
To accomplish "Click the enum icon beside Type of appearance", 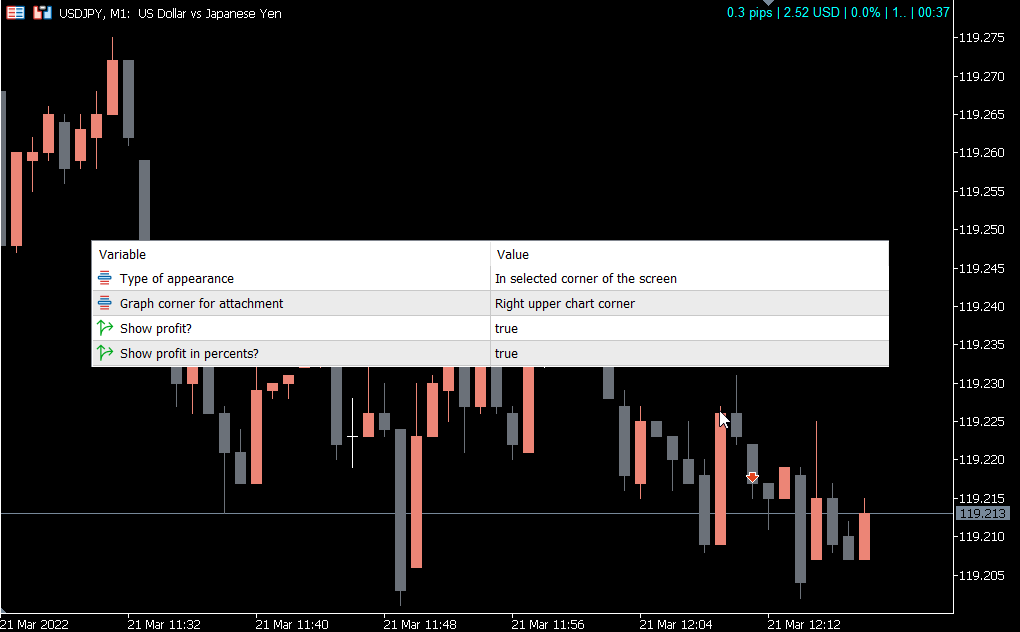I will pyautogui.click(x=105, y=278).
